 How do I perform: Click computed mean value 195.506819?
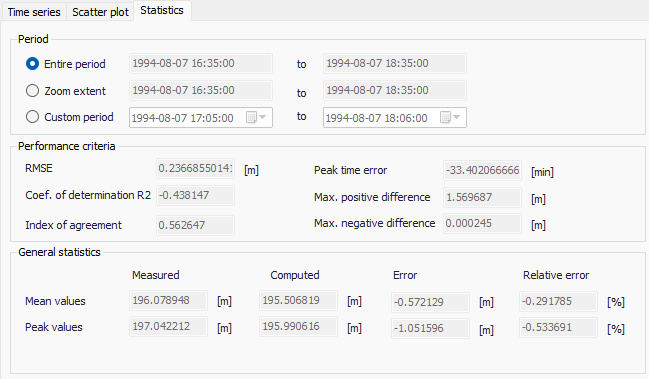coord(298,300)
